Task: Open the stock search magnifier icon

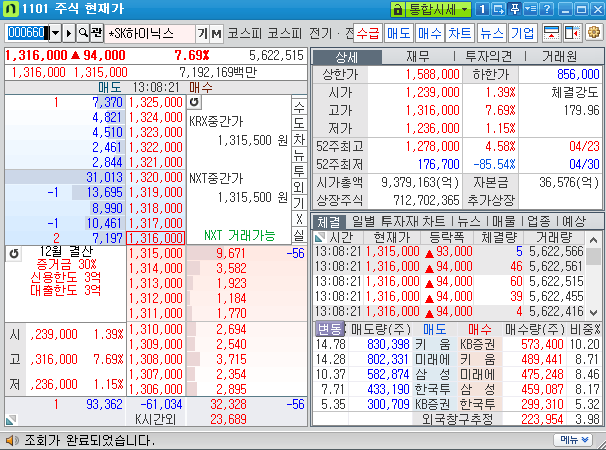Action: pyautogui.click(x=83, y=33)
